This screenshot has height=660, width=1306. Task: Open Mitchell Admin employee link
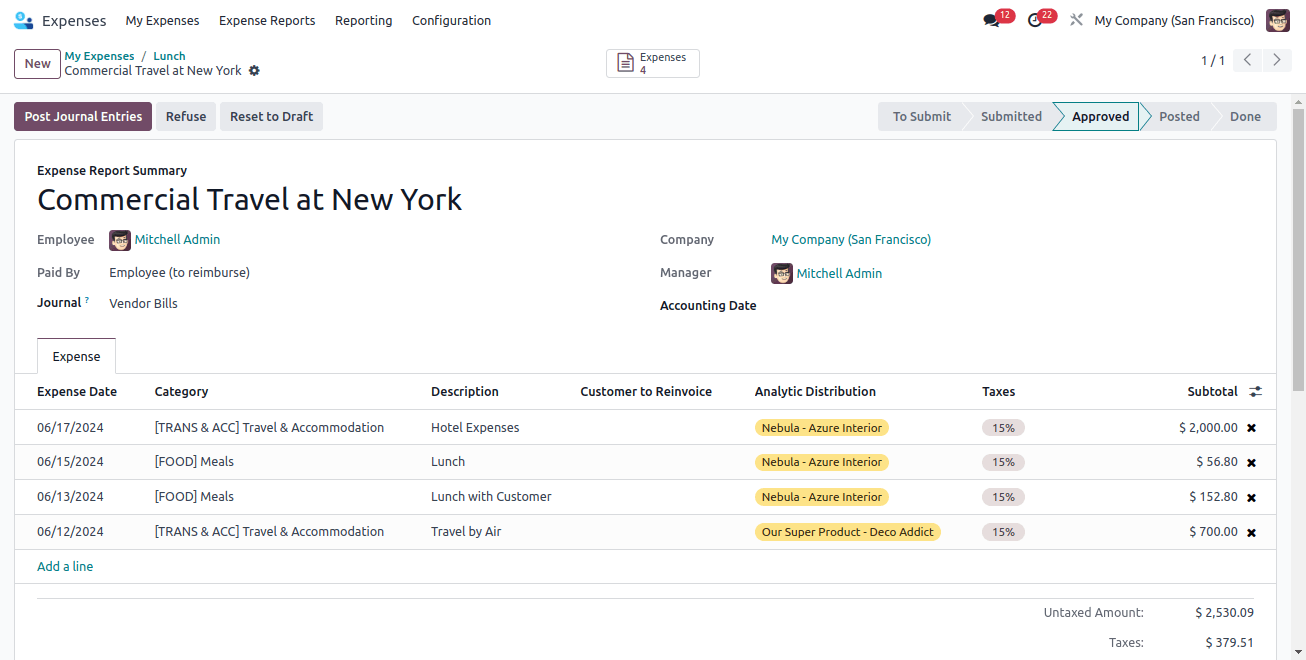point(177,240)
